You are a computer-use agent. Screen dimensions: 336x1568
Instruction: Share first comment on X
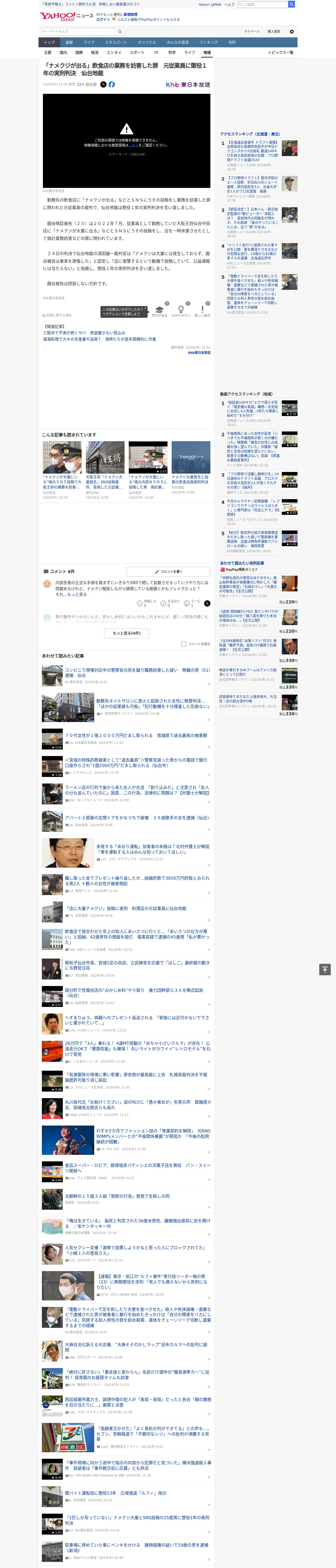click(207, 603)
